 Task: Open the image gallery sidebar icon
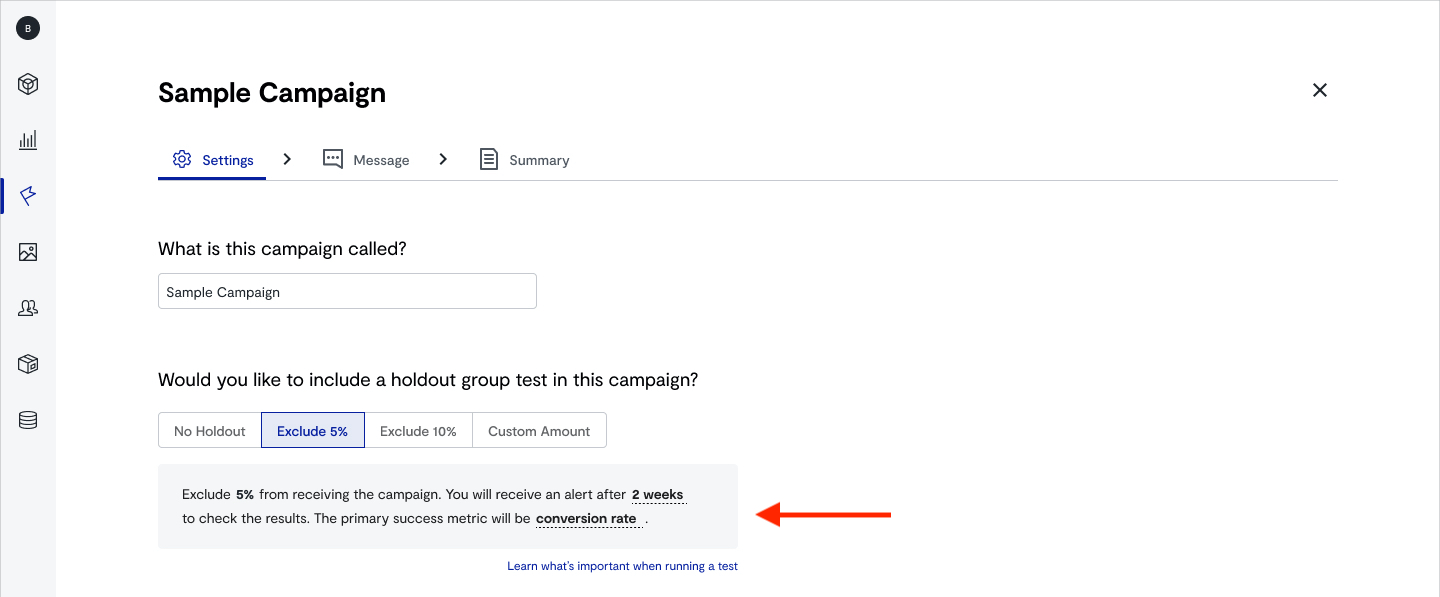[x=28, y=252]
